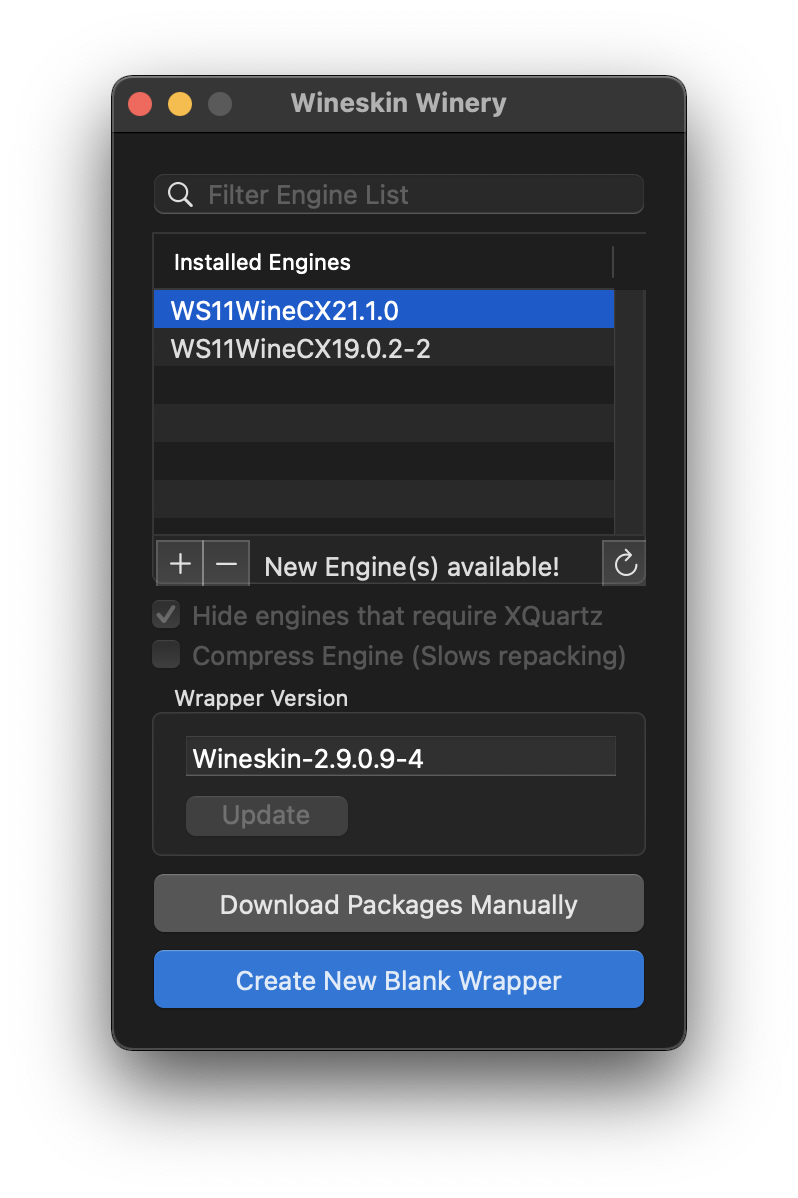Image resolution: width=798 pixels, height=1198 pixels.
Task: Click the Installed Engines column header
Action: point(262,262)
